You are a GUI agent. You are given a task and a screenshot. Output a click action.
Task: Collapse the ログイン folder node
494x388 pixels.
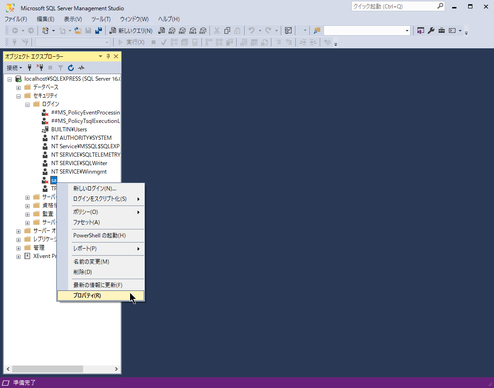pyautogui.click(x=27, y=104)
